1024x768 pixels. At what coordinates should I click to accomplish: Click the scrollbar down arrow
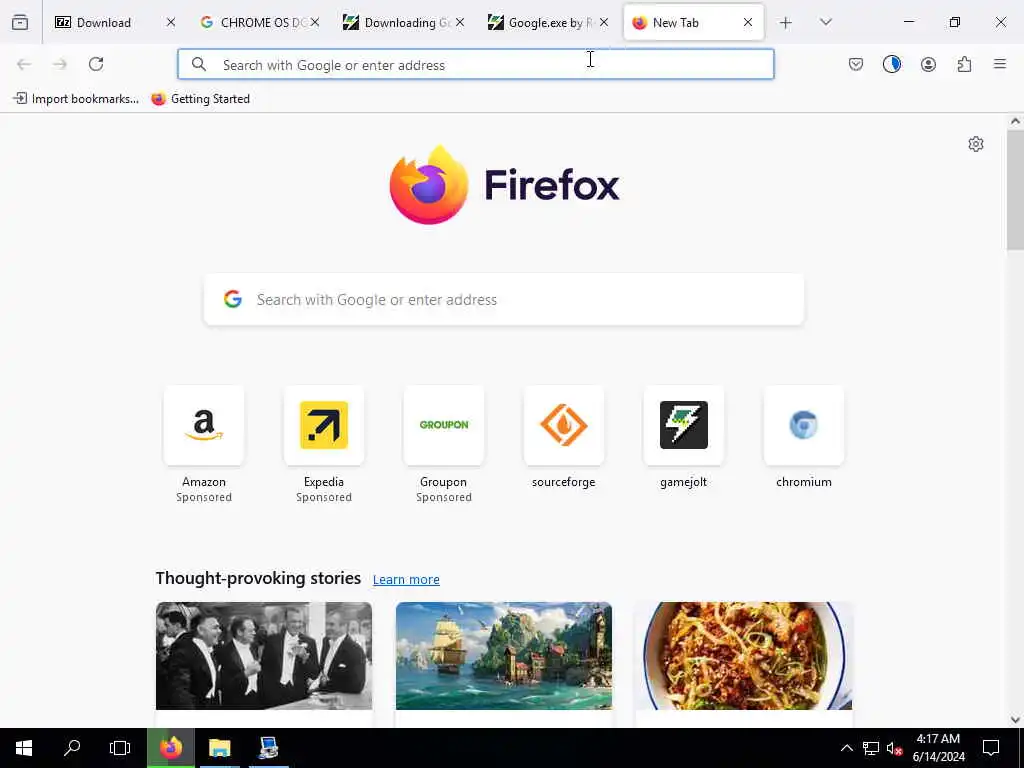click(1015, 720)
